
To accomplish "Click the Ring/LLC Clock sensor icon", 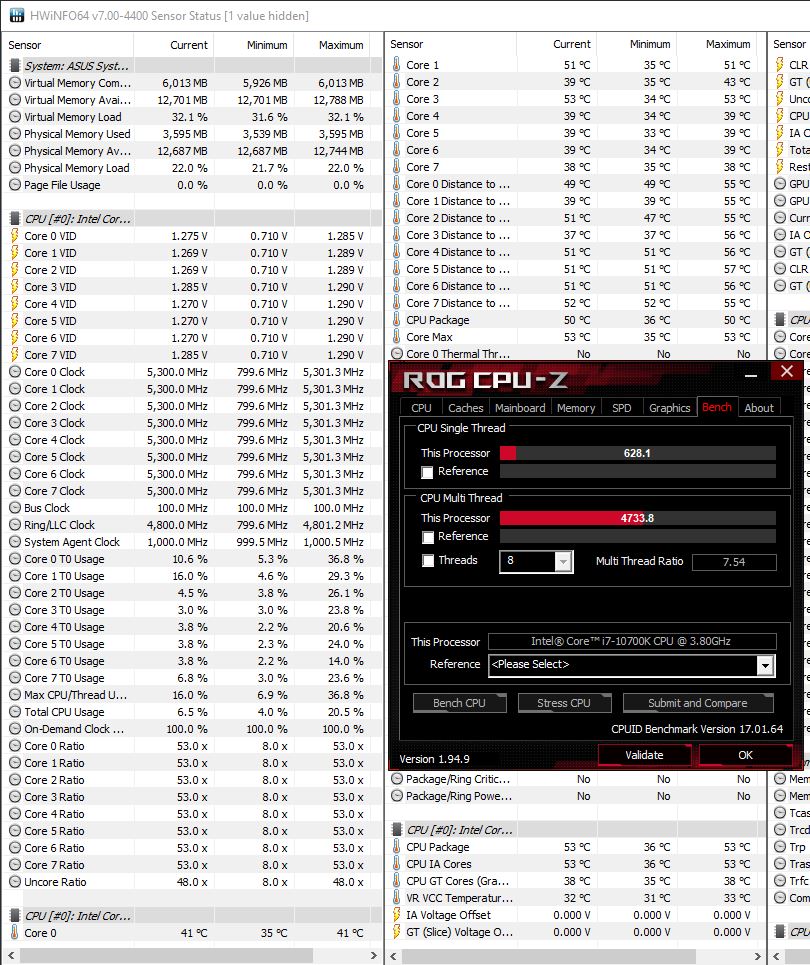I will (15, 525).
